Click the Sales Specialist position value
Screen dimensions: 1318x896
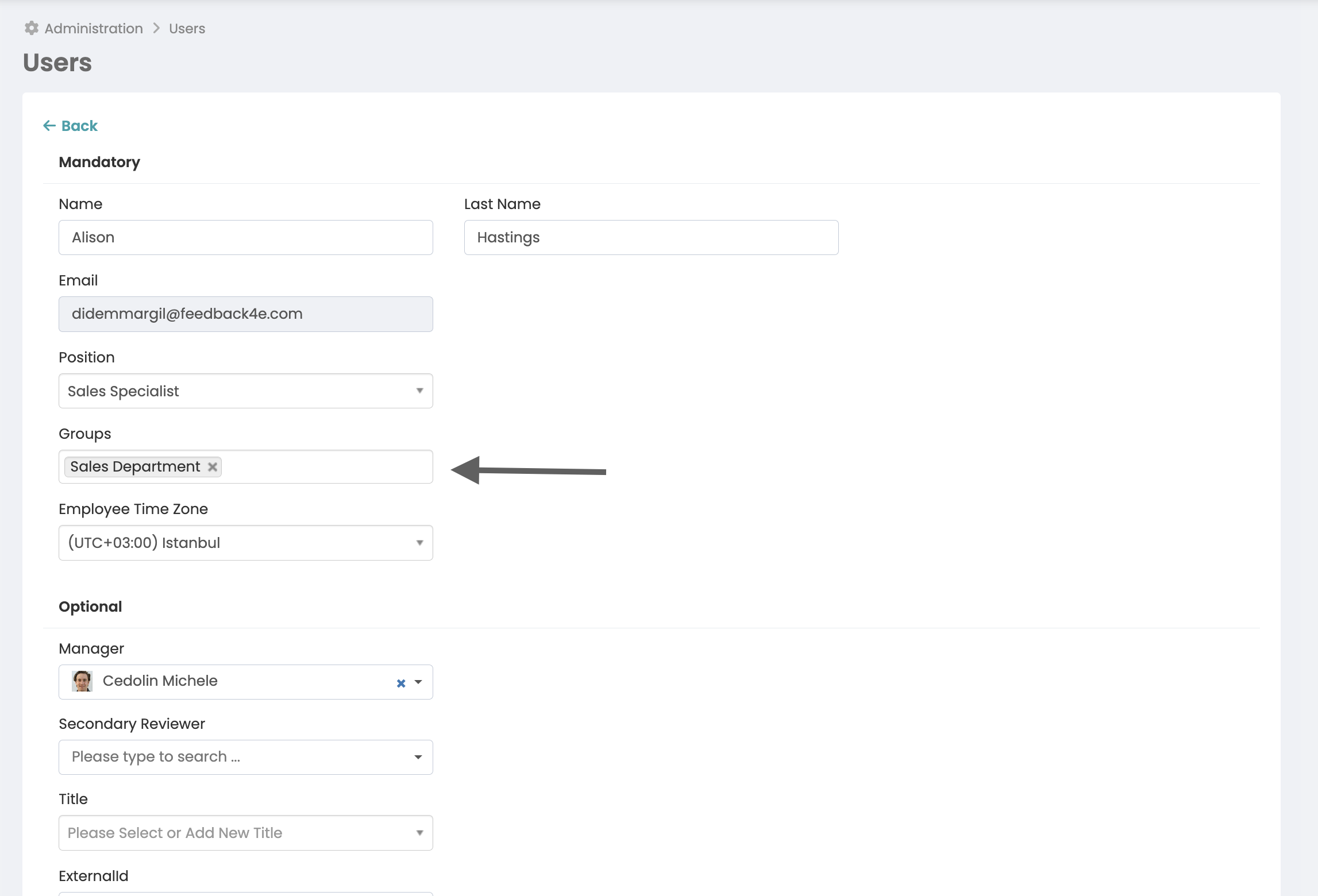(124, 391)
